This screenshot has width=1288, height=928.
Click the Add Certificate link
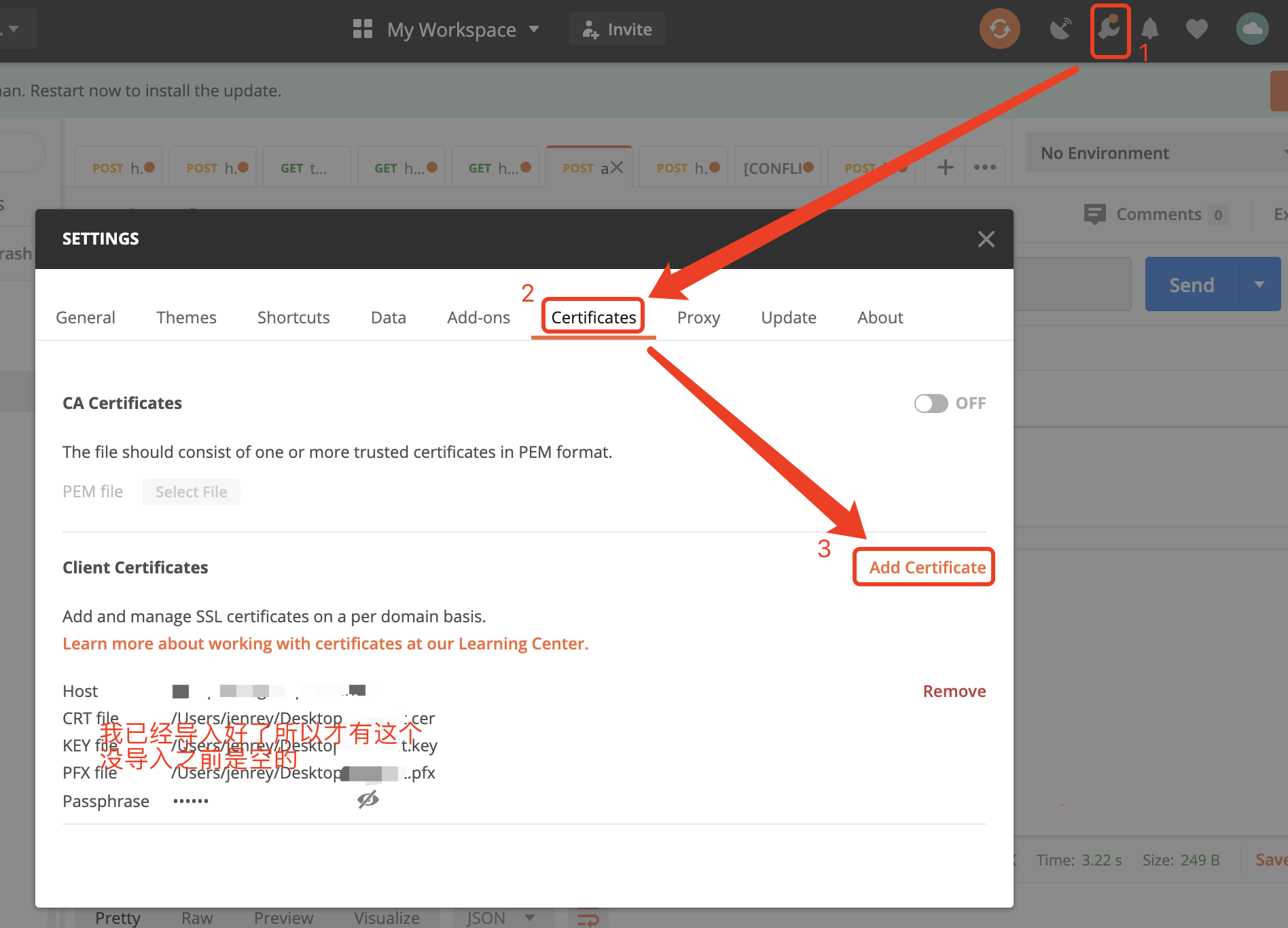pyautogui.click(x=927, y=567)
